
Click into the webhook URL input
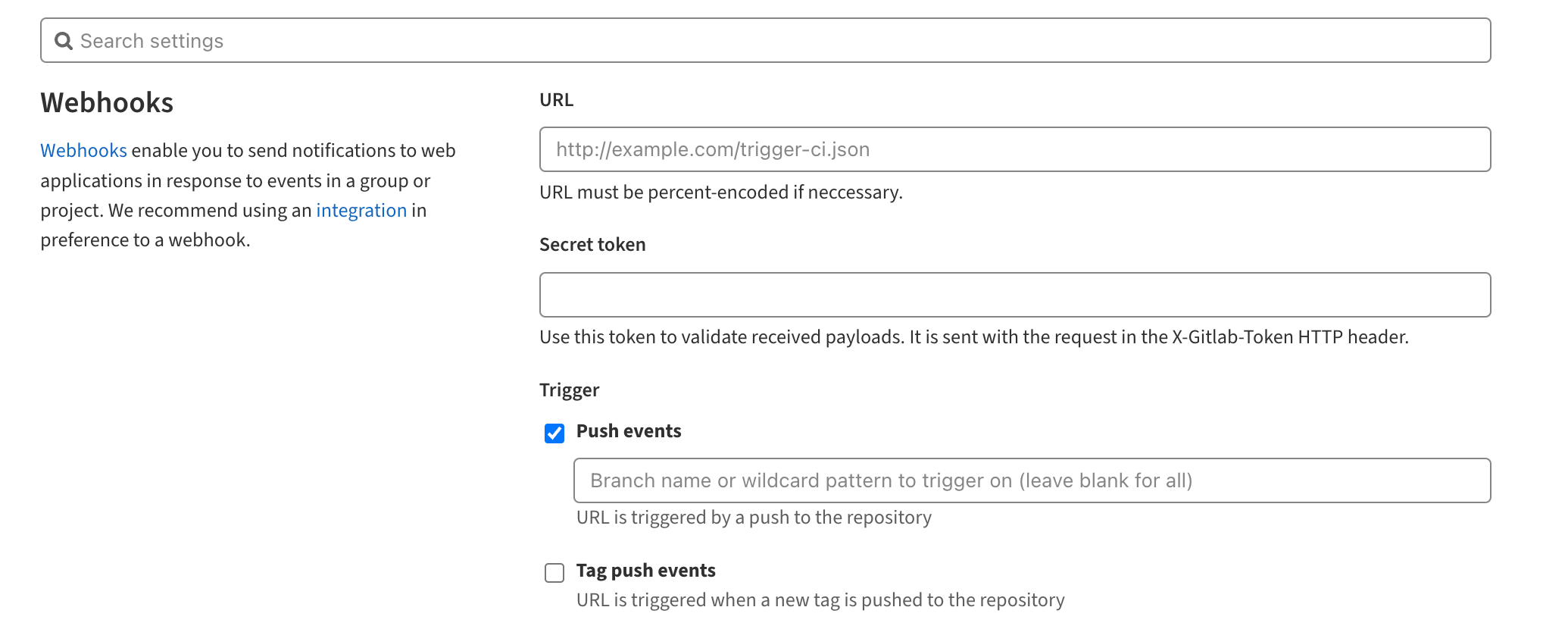tap(1015, 149)
